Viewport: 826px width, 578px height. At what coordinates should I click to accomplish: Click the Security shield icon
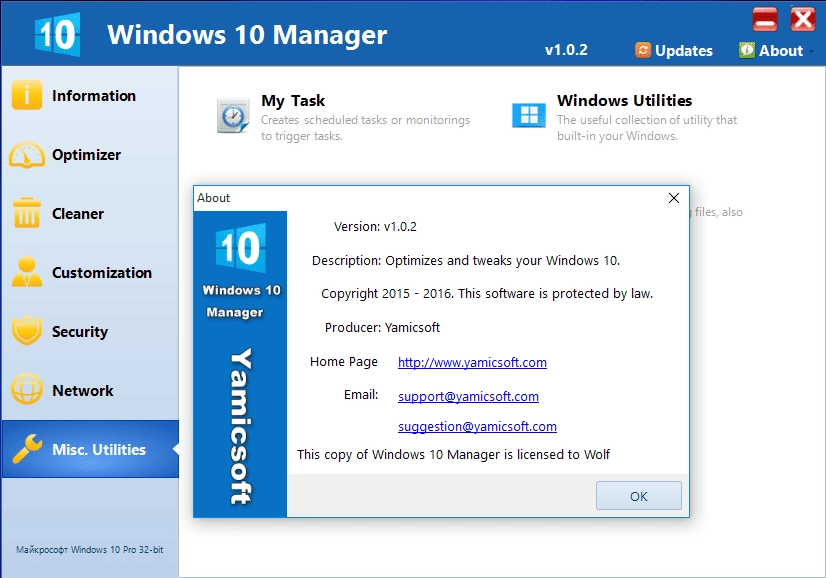click(x=26, y=331)
